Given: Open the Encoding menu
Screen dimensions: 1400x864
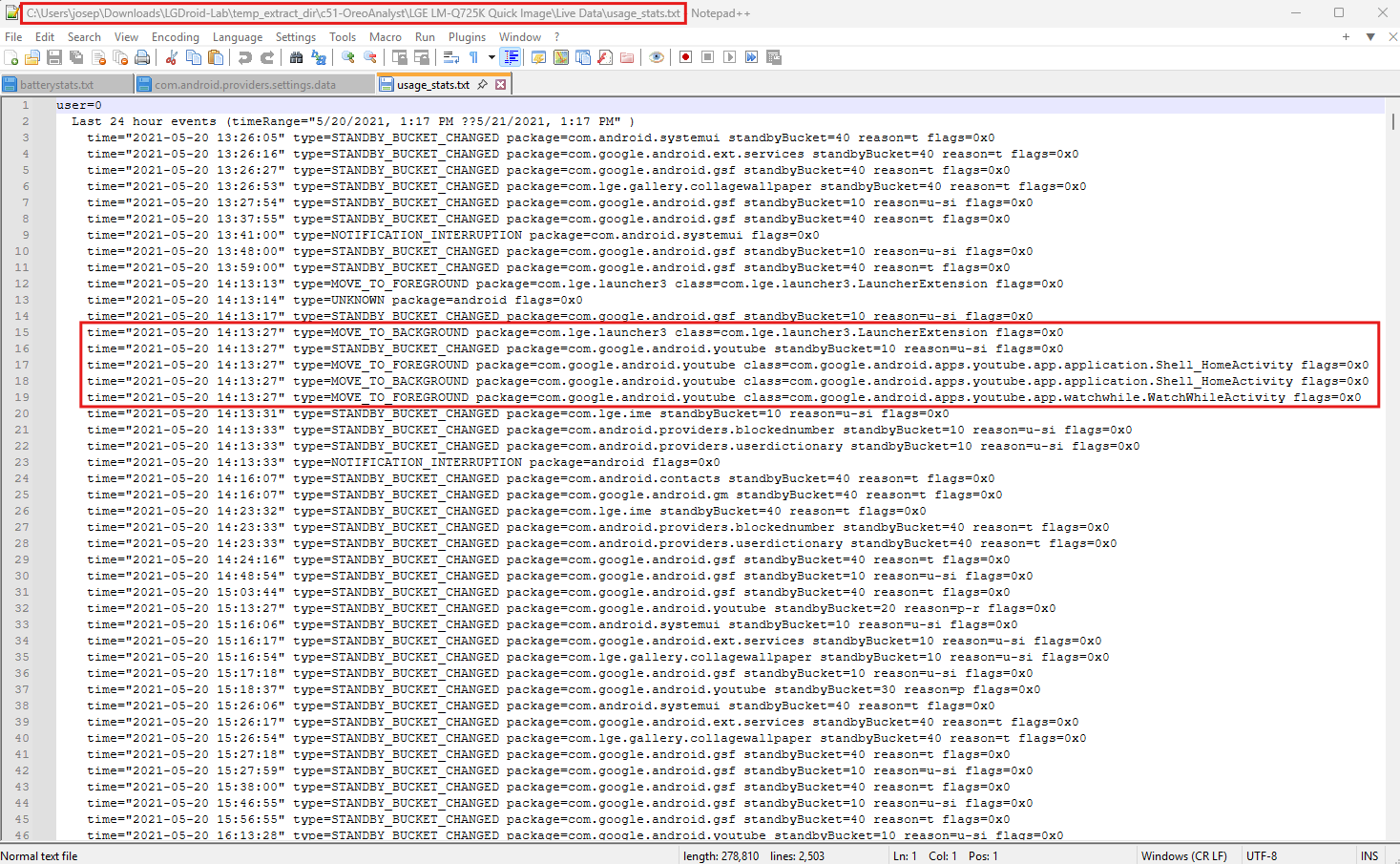Looking at the screenshot, I should pos(176,37).
